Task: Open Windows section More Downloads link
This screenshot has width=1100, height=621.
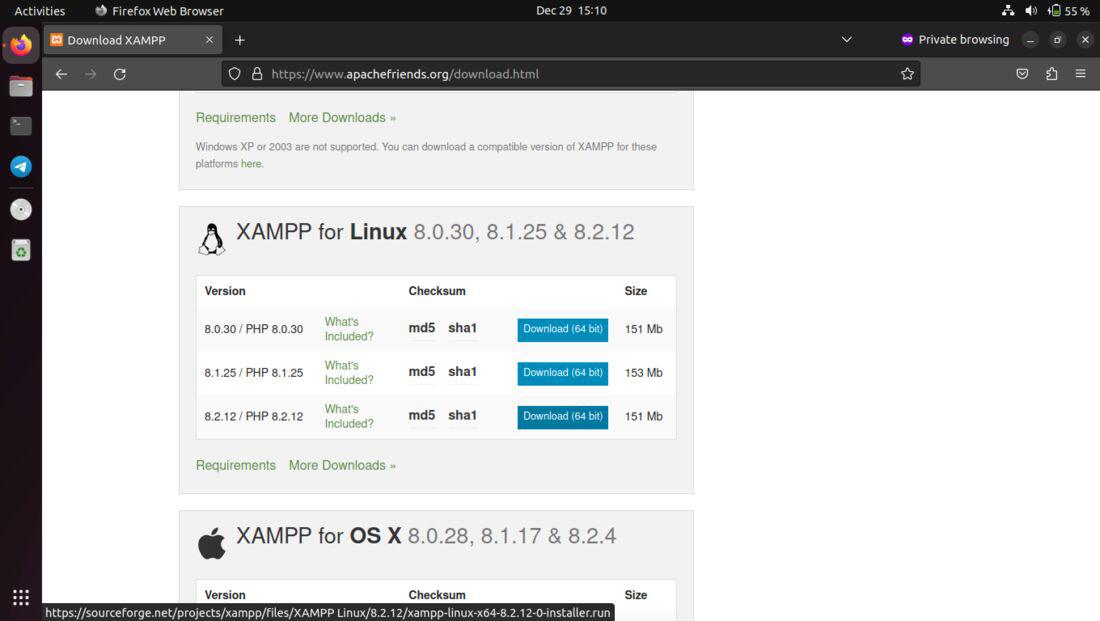Action: point(342,117)
